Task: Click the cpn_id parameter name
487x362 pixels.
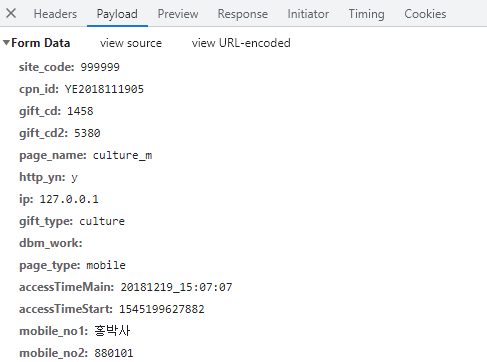Action: [39, 89]
